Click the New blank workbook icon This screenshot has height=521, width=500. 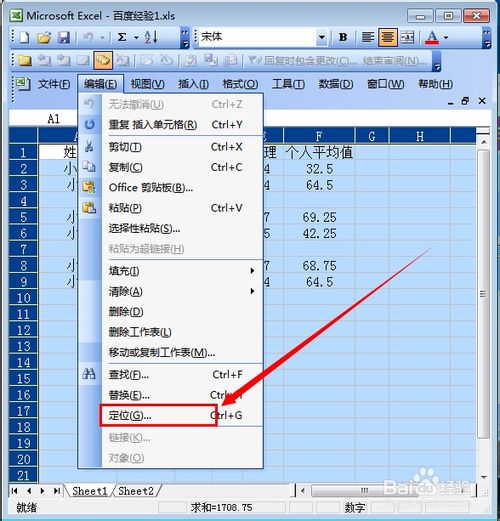tap(24, 37)
